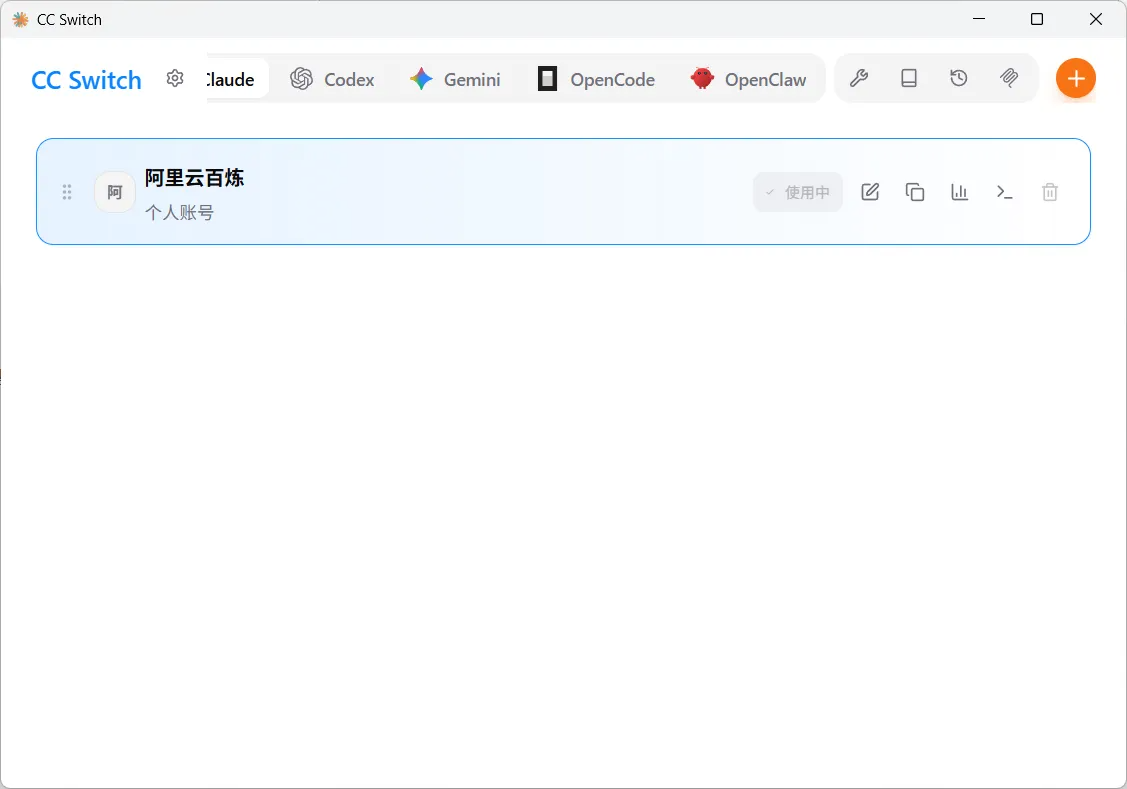This screenshot has height=789, width=1127.
Task: Close the CC Switch window
Action: coord(1095,19)
